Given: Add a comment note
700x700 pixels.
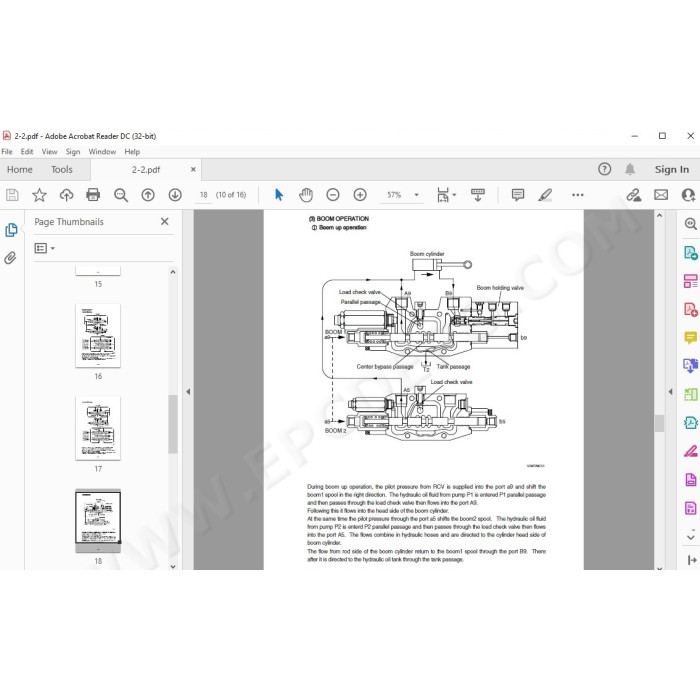Looking at the screenshot, I should coord(518,195).
